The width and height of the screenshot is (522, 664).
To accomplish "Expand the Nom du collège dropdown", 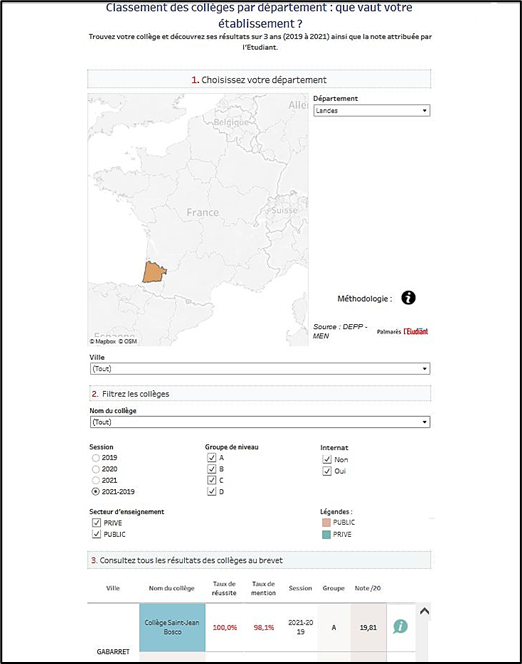I will click(x=260, y=422).
